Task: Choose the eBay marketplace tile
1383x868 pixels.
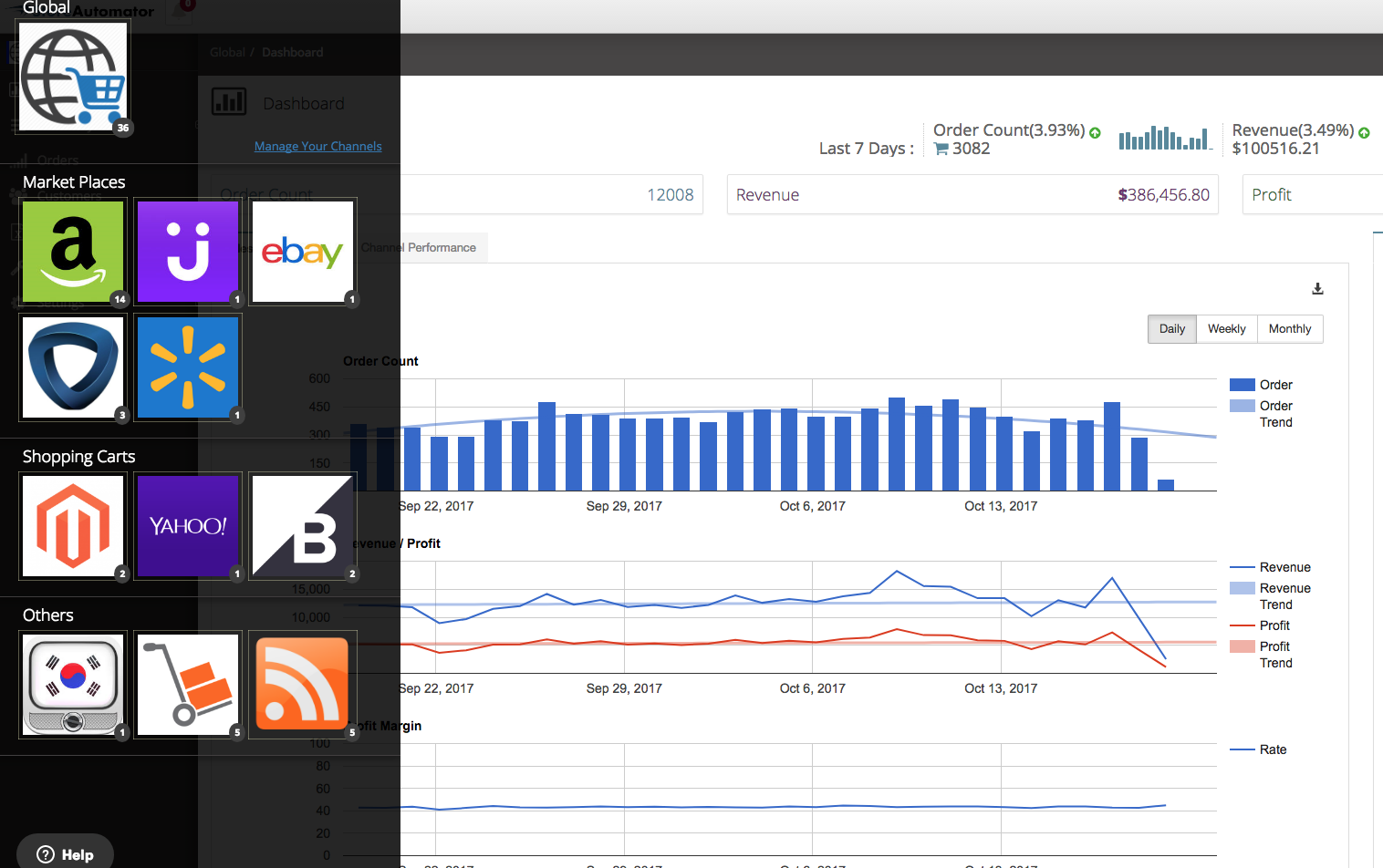Action: tap(303, 252)
